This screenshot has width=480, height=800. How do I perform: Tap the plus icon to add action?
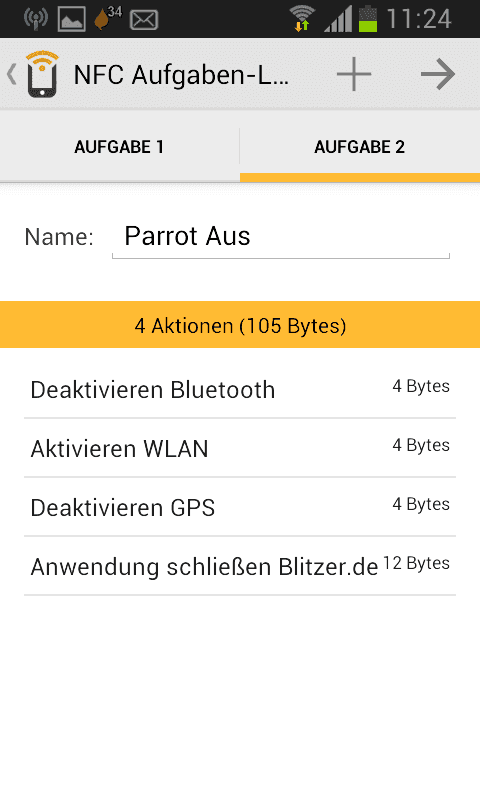point(353,74)
